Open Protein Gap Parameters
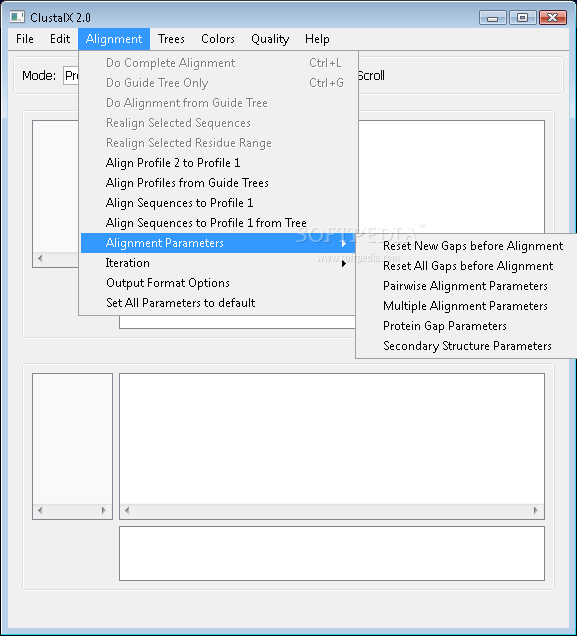Screen dimensions: 577x636 coord(466,326)
